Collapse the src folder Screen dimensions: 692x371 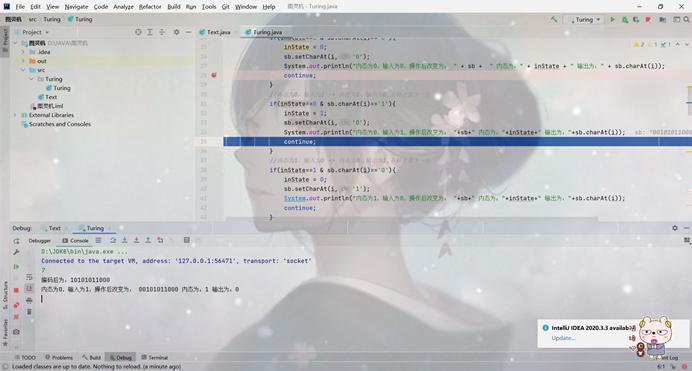point(23,70)
